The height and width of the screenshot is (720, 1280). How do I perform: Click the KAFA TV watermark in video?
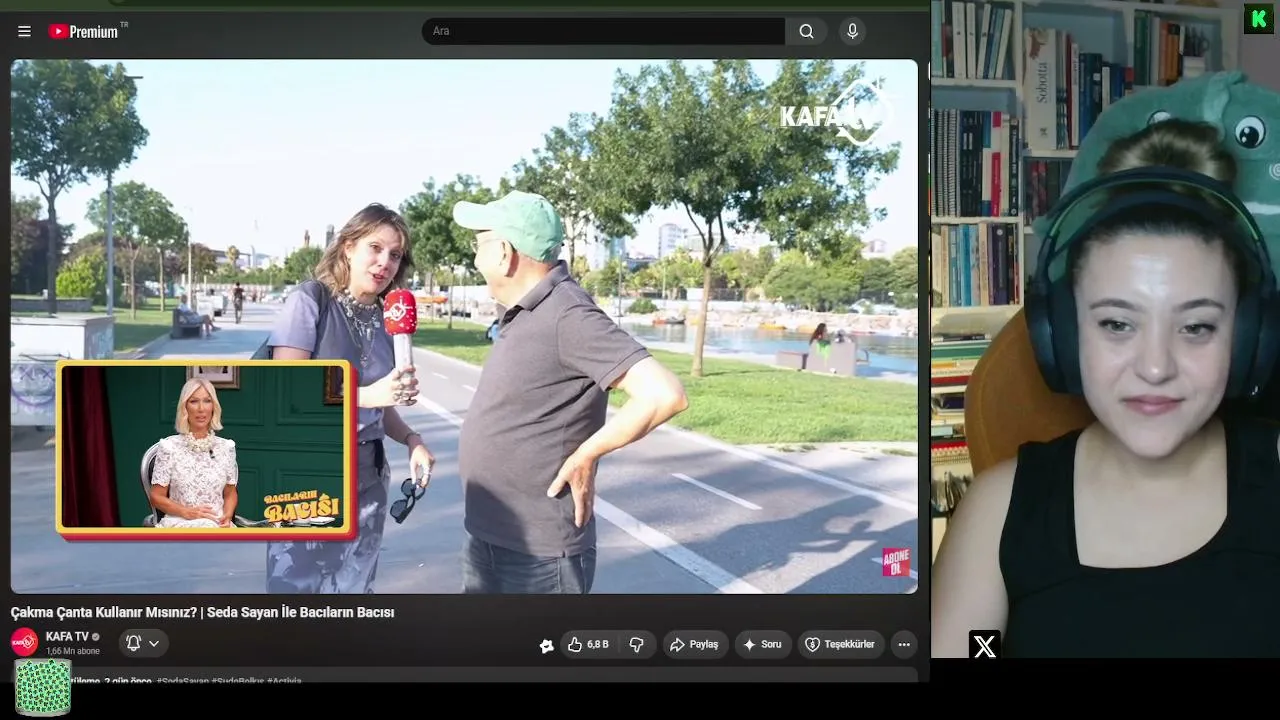tap(836, 114)
